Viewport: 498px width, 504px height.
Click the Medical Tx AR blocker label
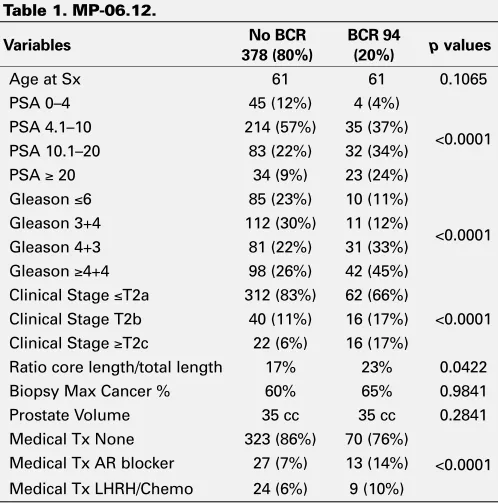click(x=92, y=463)
